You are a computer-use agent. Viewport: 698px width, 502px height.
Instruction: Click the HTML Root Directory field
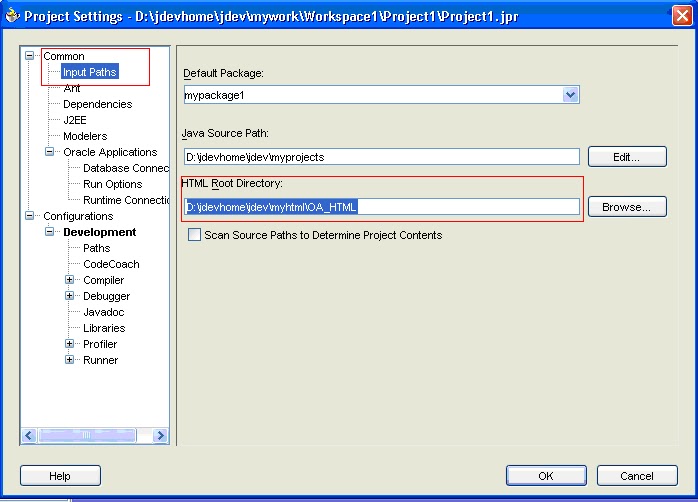coord(381,207)
